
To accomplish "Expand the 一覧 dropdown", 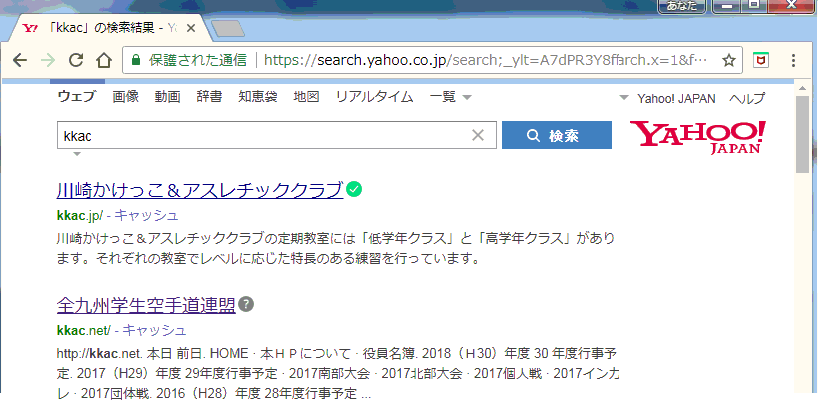I will pyautogui.click(x=450, y=97).
